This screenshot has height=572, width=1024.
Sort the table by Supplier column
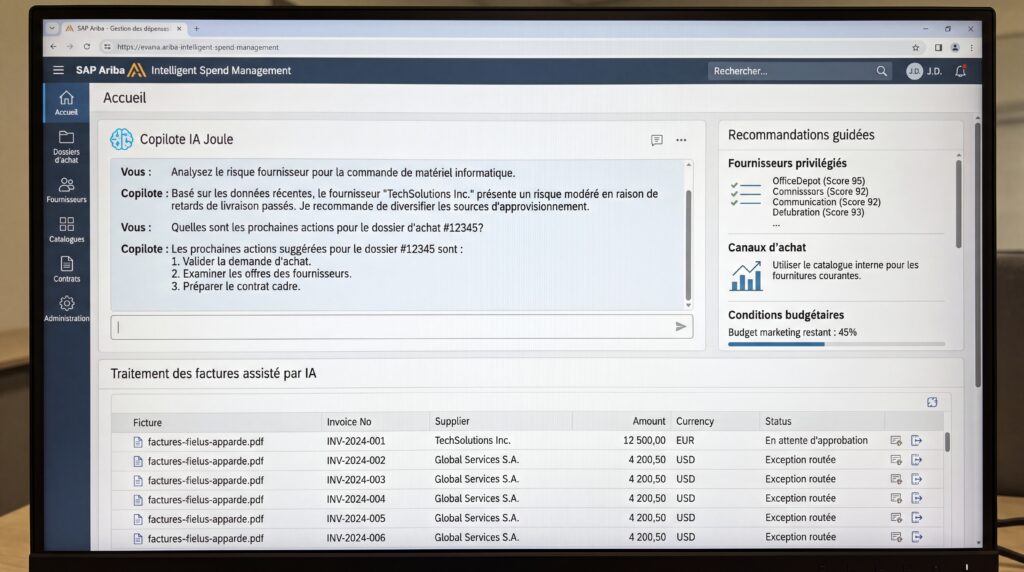click(452, 421)
